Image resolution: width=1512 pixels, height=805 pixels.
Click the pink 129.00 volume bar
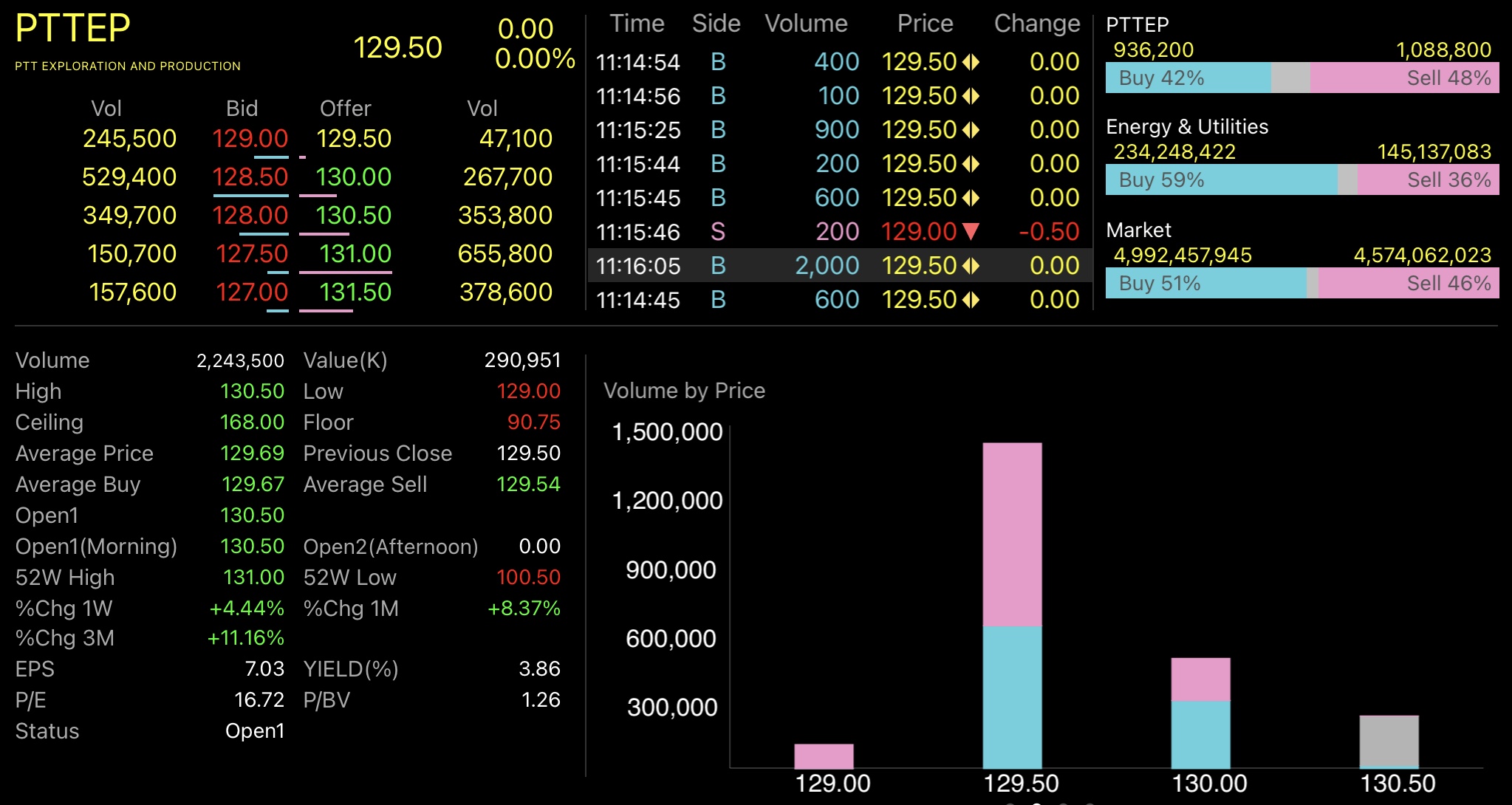coord(824,756)
